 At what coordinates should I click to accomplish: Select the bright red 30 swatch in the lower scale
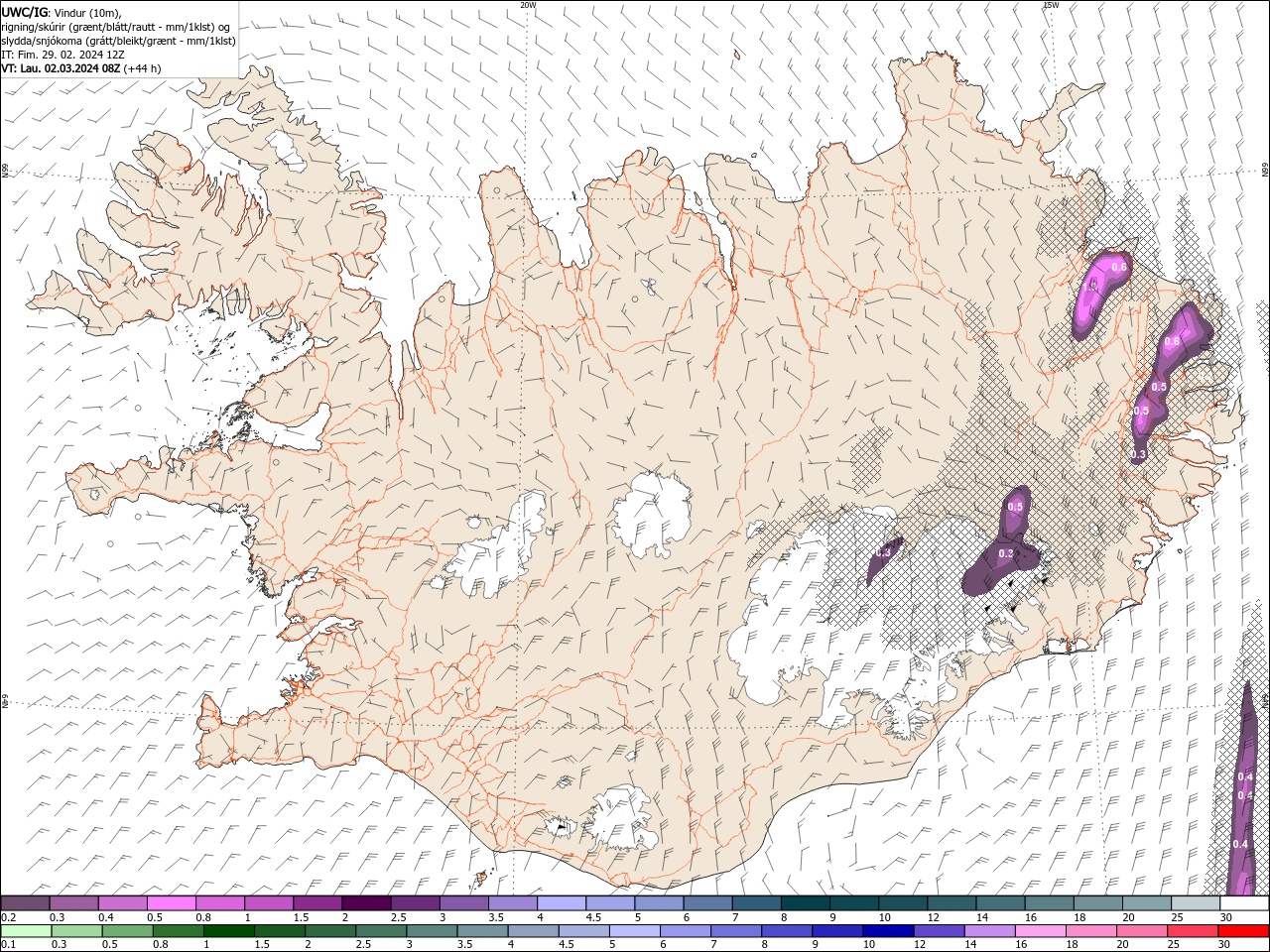1243,931
